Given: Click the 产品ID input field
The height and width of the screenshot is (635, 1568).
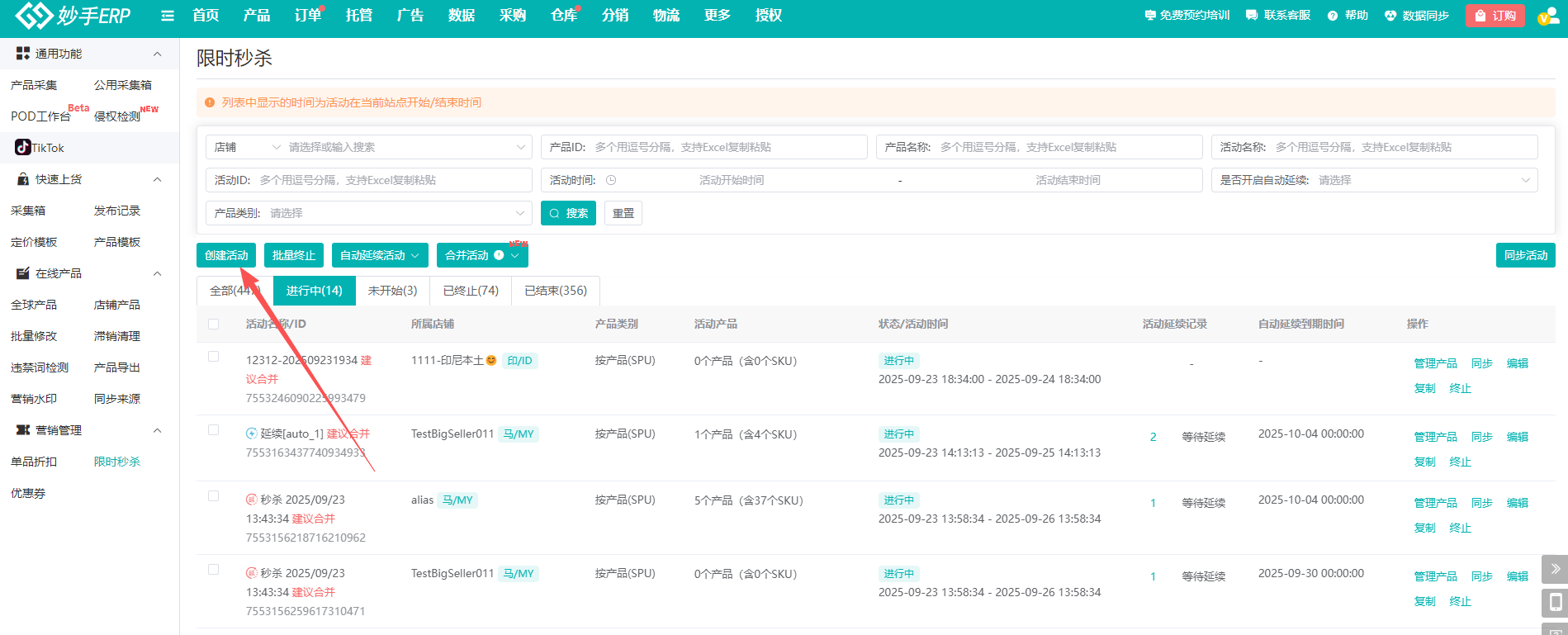Looking at the screenshot, I should pos(727,147).
